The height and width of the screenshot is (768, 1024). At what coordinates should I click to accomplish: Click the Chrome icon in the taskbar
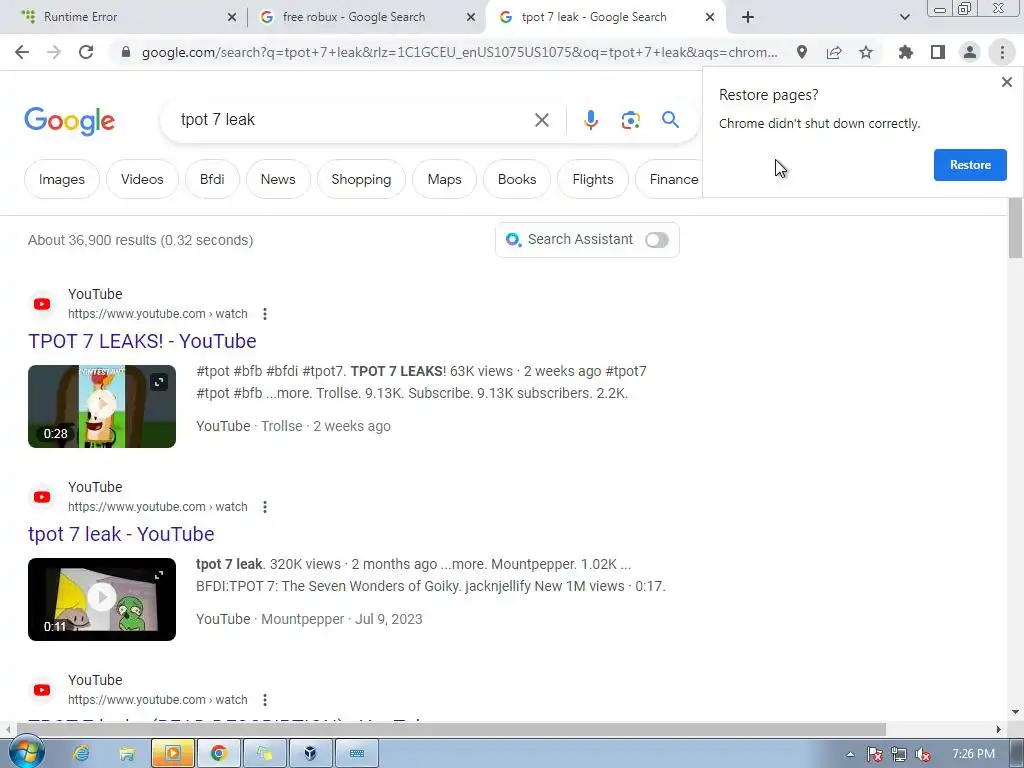pos(219,754)
